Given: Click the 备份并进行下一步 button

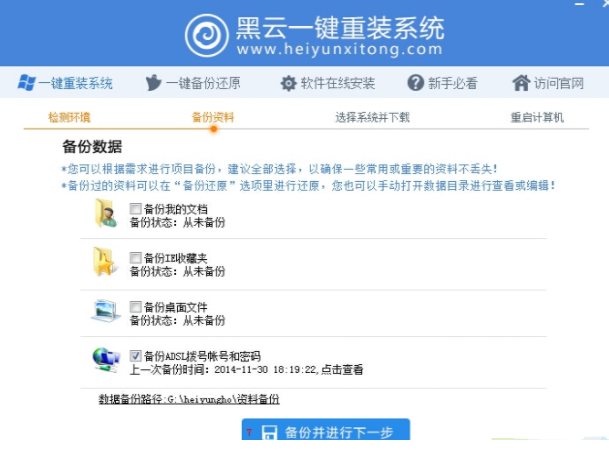Looking at the screenshot, I should point(326,430).
